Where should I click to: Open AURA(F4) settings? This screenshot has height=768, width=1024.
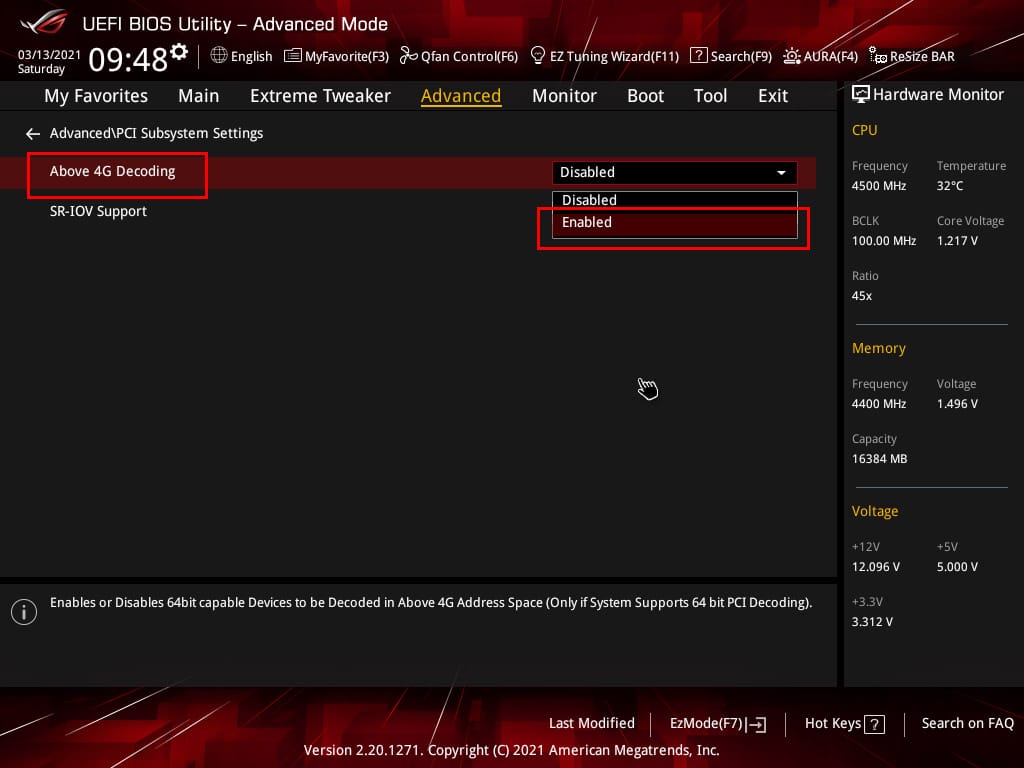[x=820, y=56]
